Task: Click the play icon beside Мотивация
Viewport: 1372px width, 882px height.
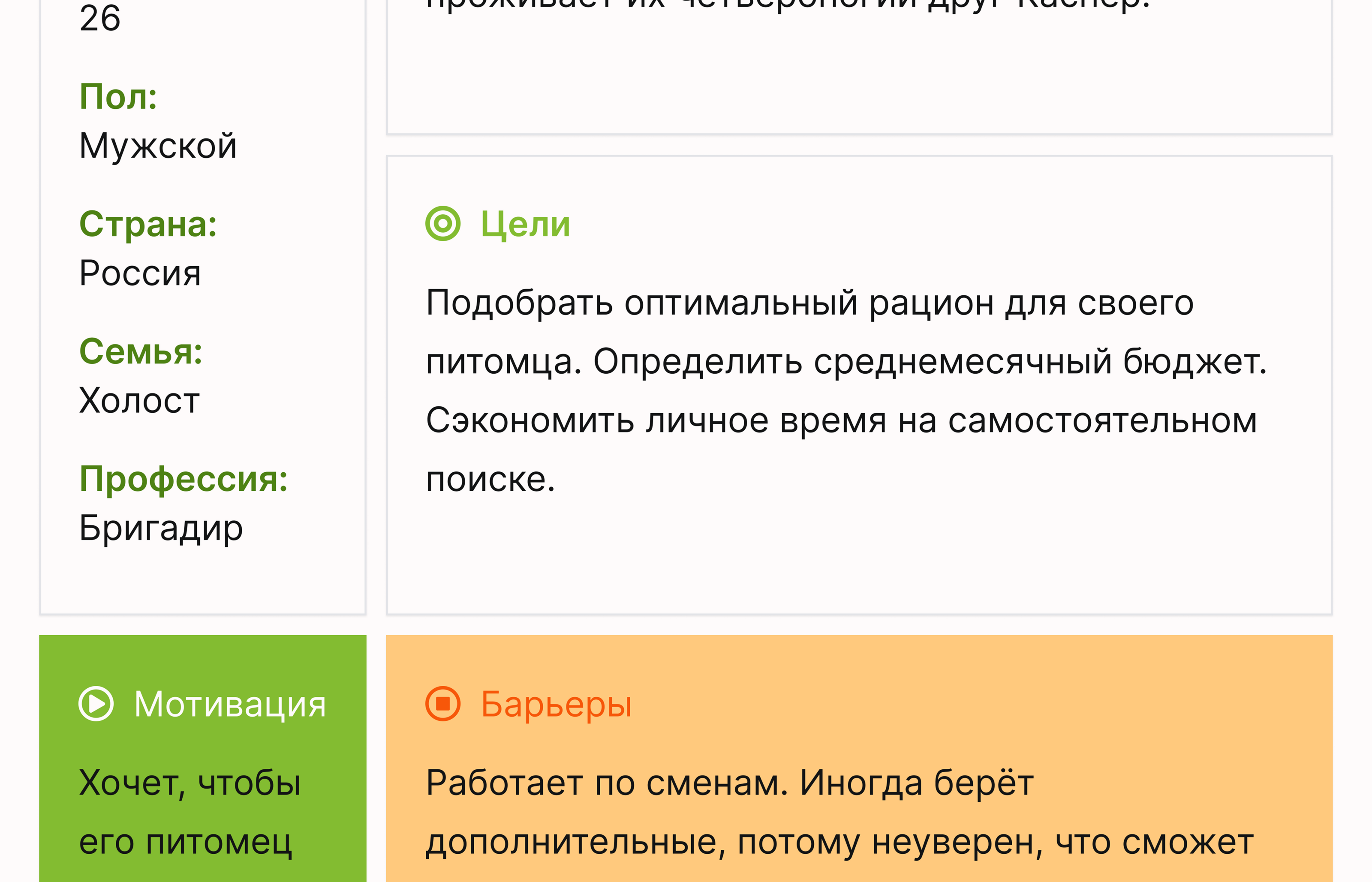Action: pos(96,703)
